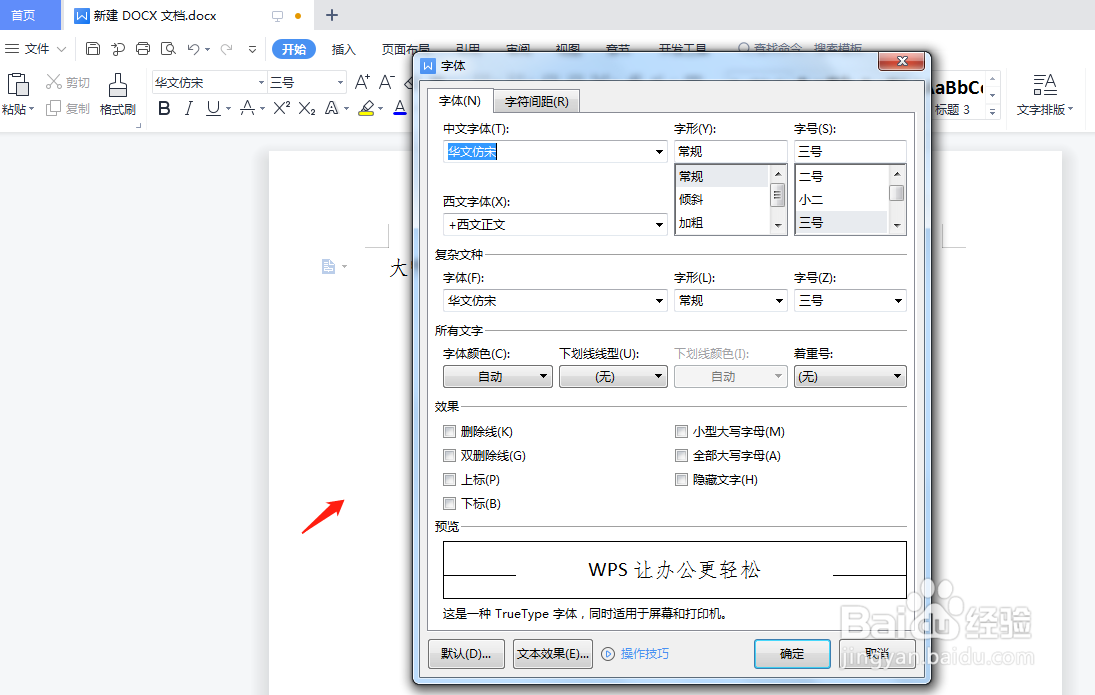Screen dimensions: 1095x695
Task: Click the 文本效果 text effects button
Action: (x=552, y=654)
